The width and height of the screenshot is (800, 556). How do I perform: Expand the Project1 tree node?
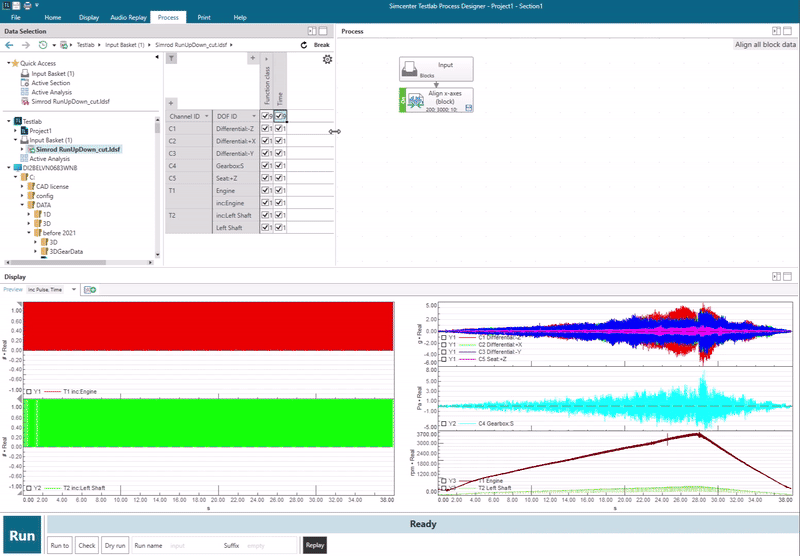pos(15,131)
